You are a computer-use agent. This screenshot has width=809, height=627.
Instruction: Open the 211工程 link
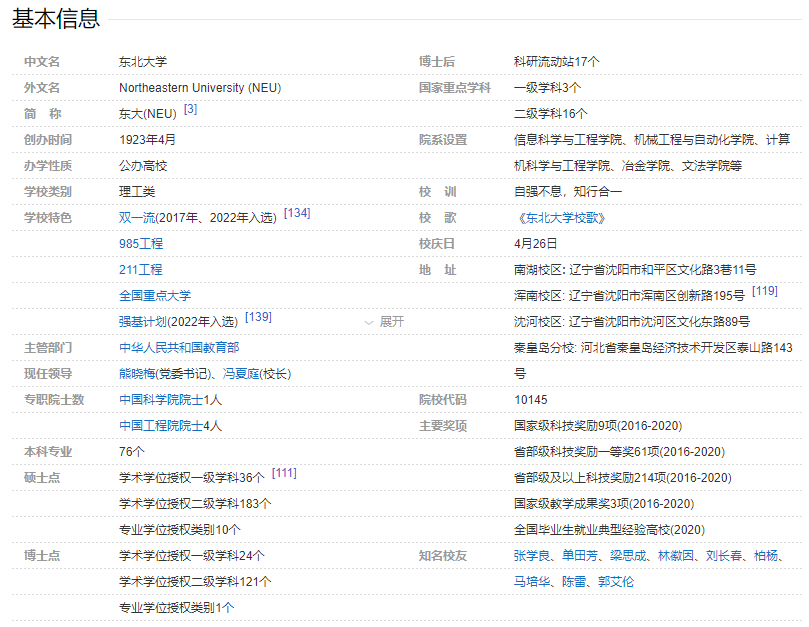pos(141,270)
